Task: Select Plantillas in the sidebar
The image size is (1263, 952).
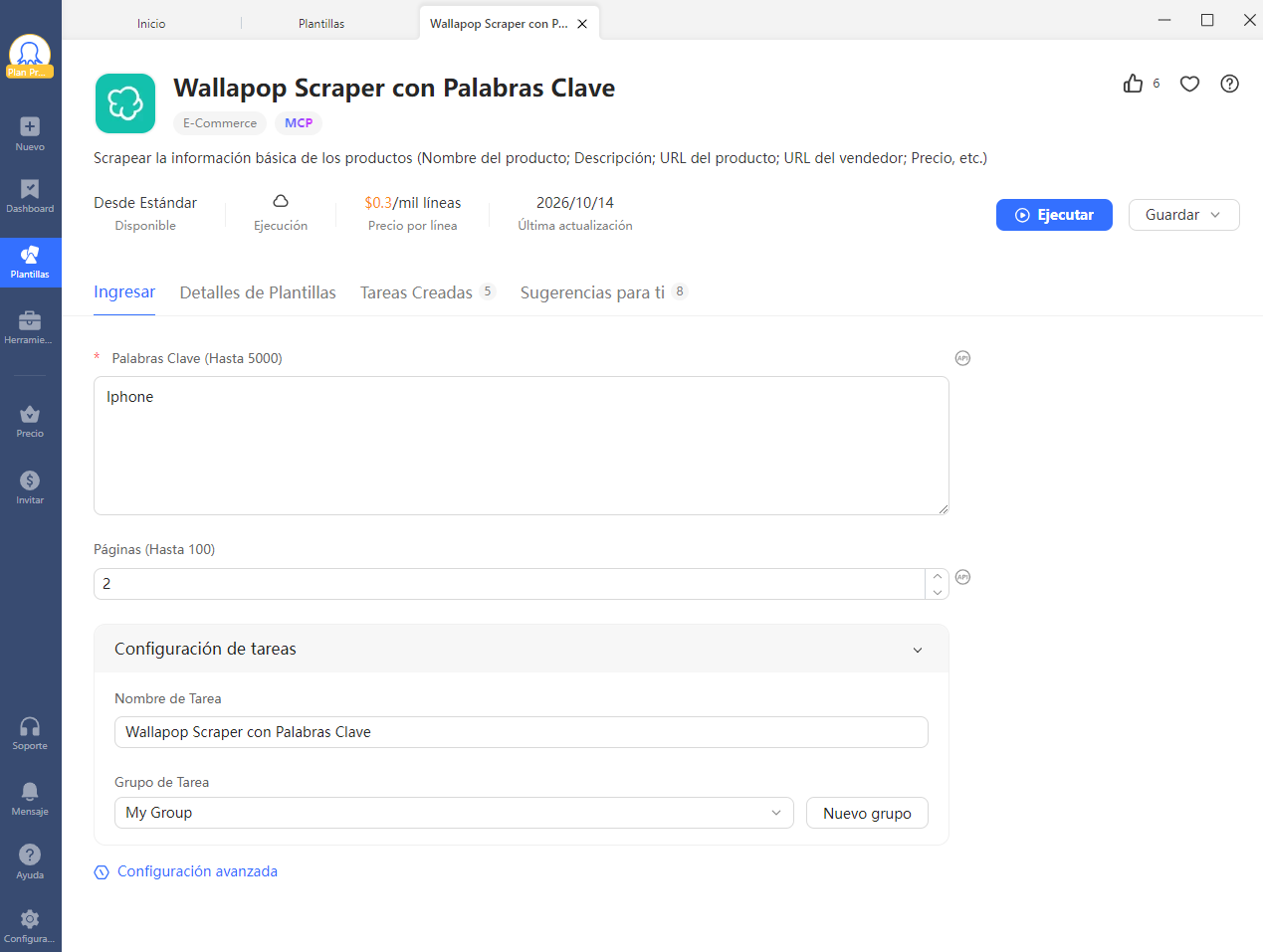Action: tap(30, 263)
